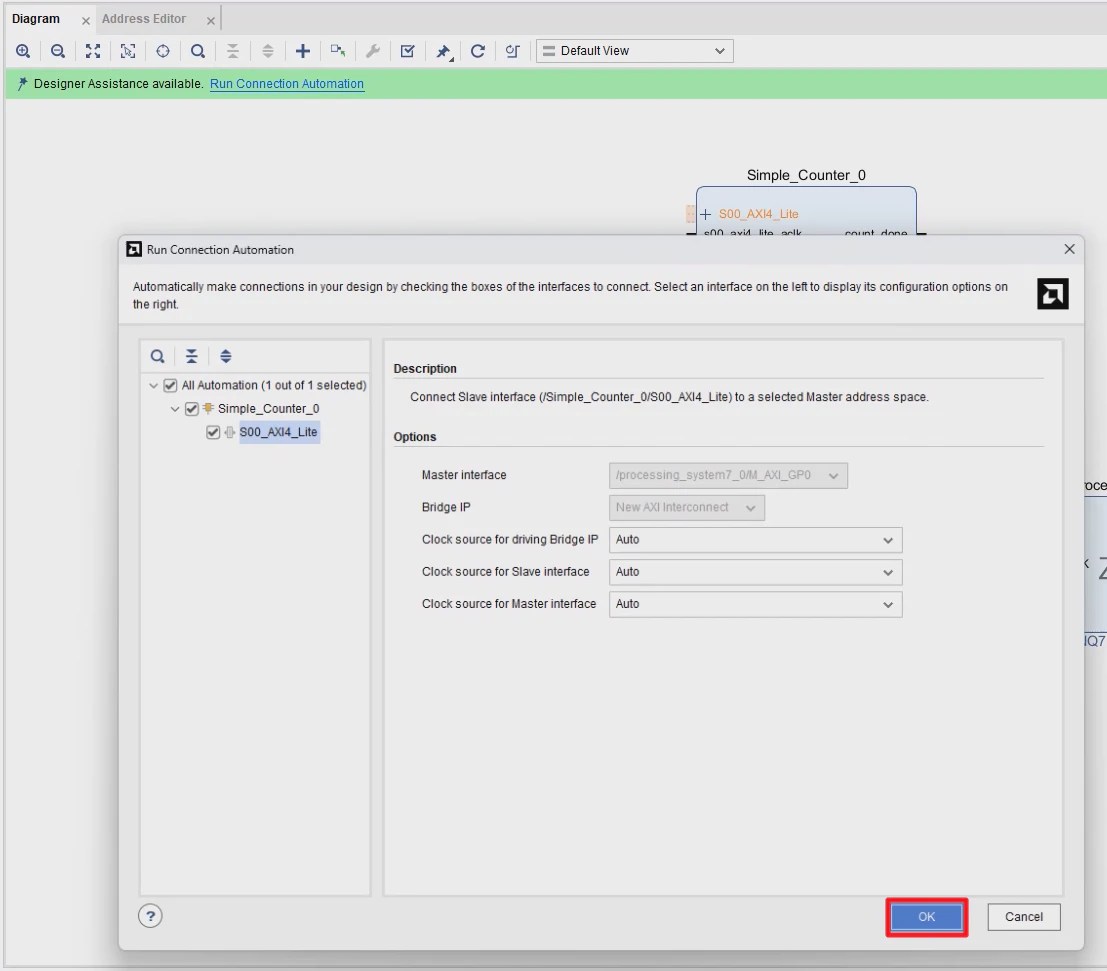
Task: Click the optimize routing icon in the toolbar
Action: point(513,51)
